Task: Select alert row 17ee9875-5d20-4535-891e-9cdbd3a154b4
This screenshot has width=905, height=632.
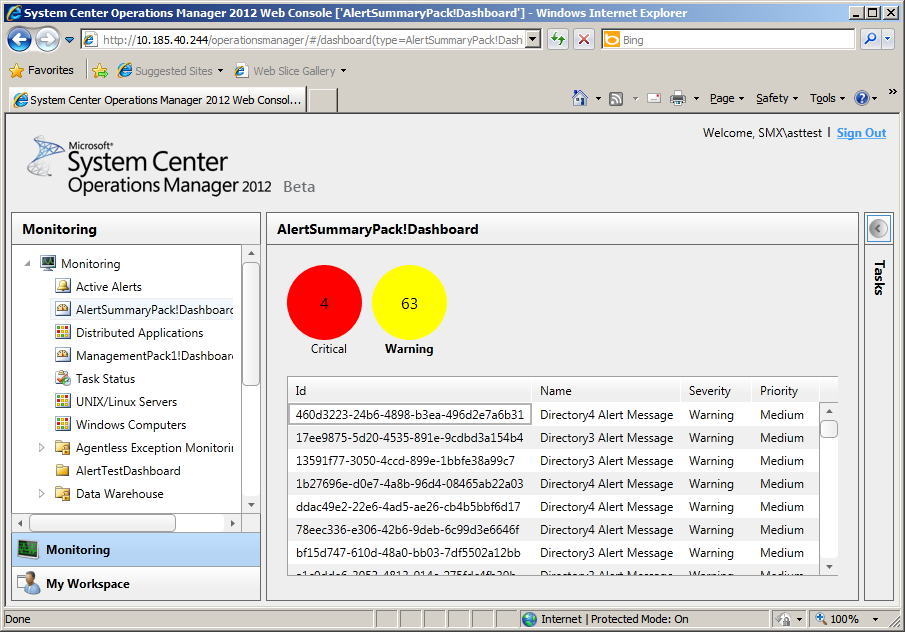Action: click(x=554, y=437)
